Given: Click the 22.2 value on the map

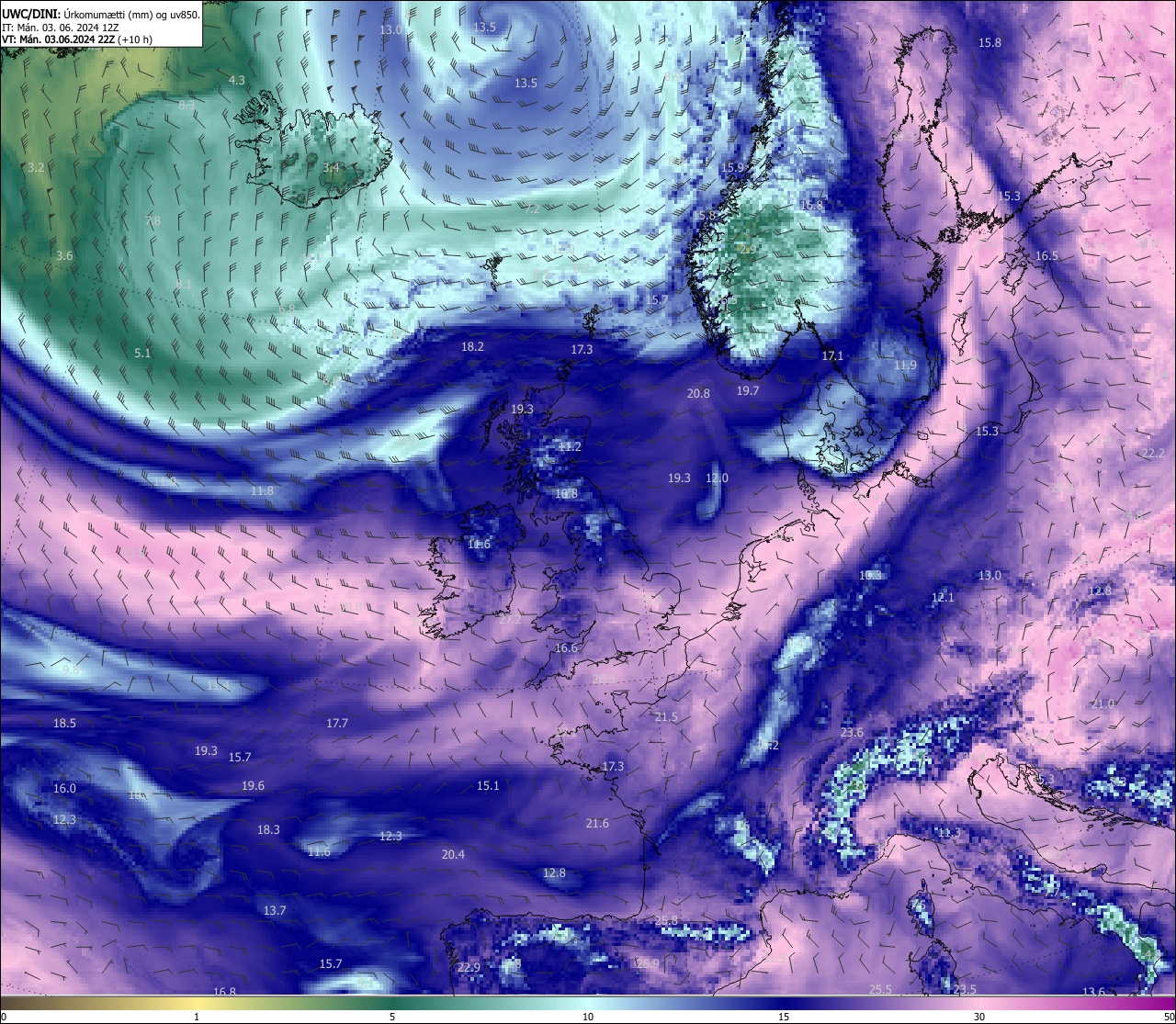Looking at the screenshot, I should click(1152, 454).
